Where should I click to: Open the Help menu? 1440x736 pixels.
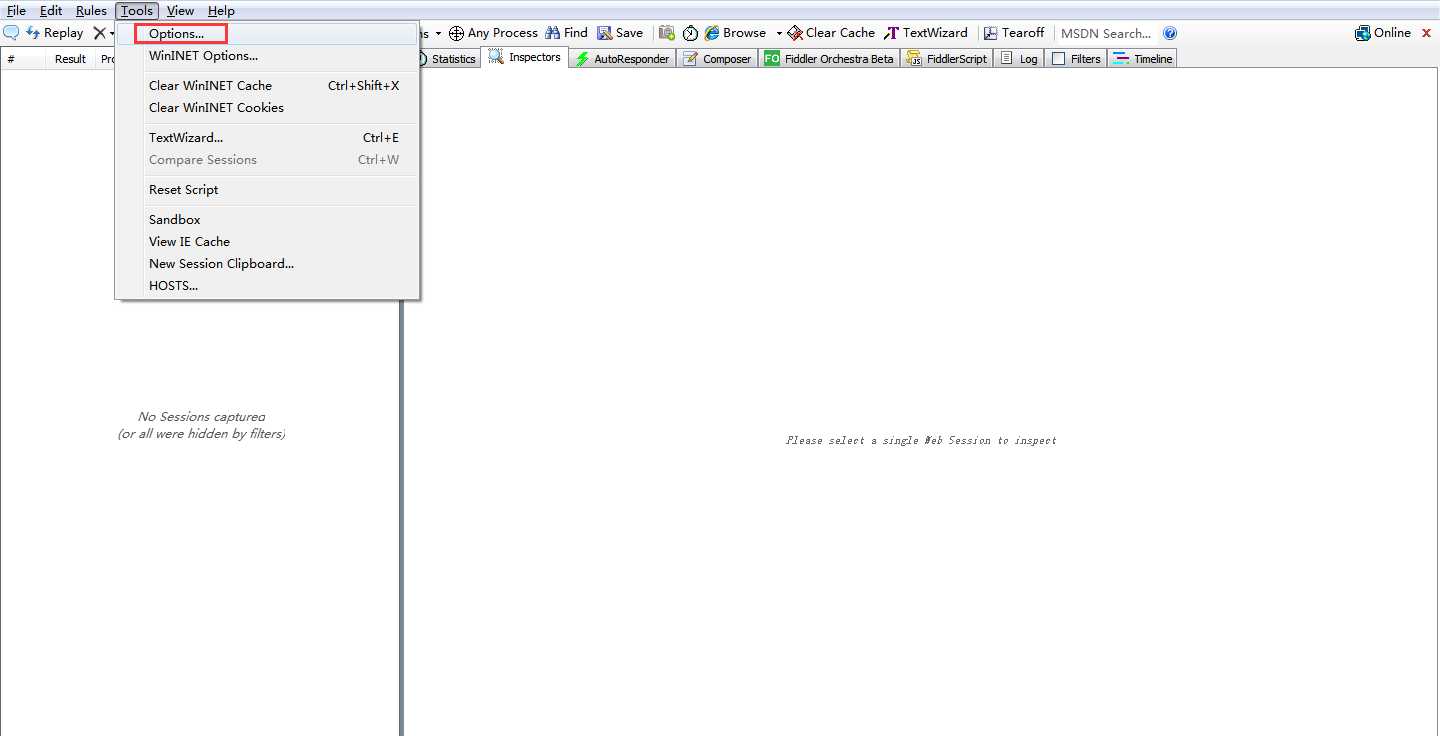221,11
